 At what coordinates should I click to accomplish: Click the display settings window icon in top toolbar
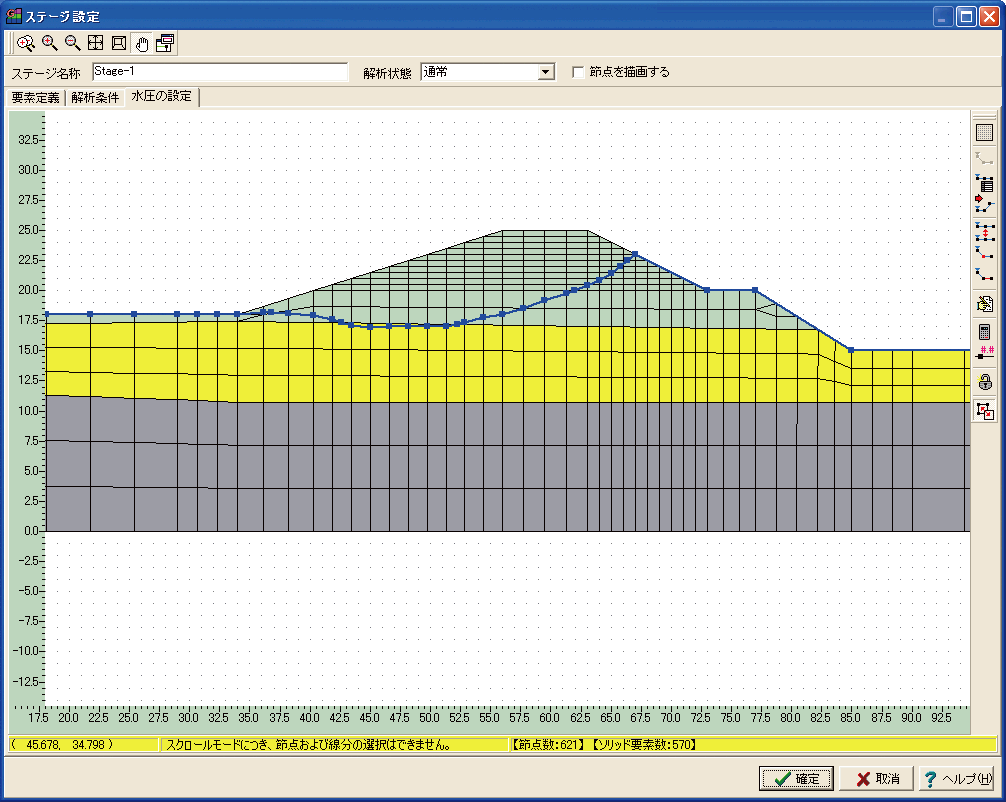165,43
